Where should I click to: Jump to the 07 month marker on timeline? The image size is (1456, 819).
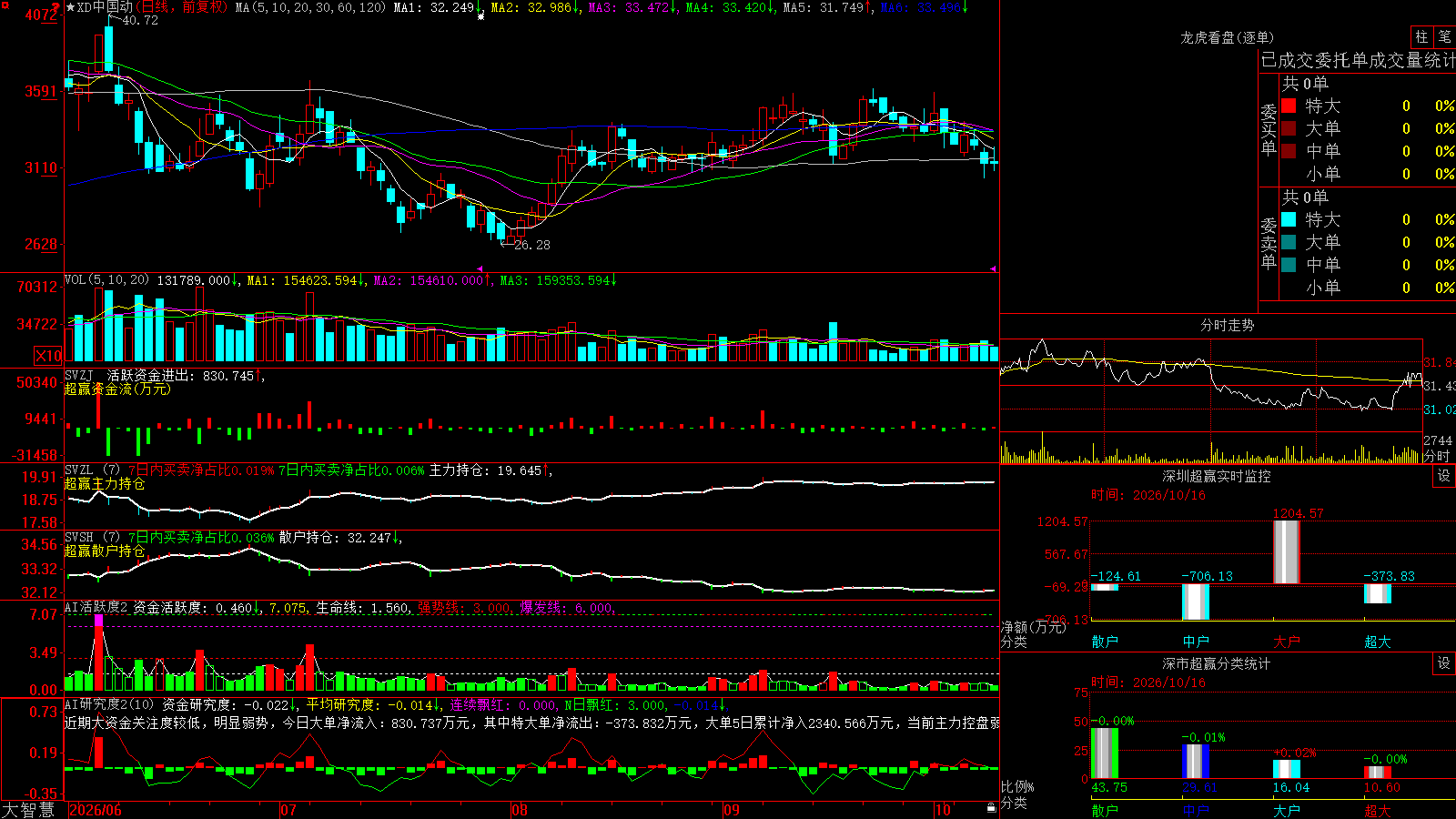(288, 810)
